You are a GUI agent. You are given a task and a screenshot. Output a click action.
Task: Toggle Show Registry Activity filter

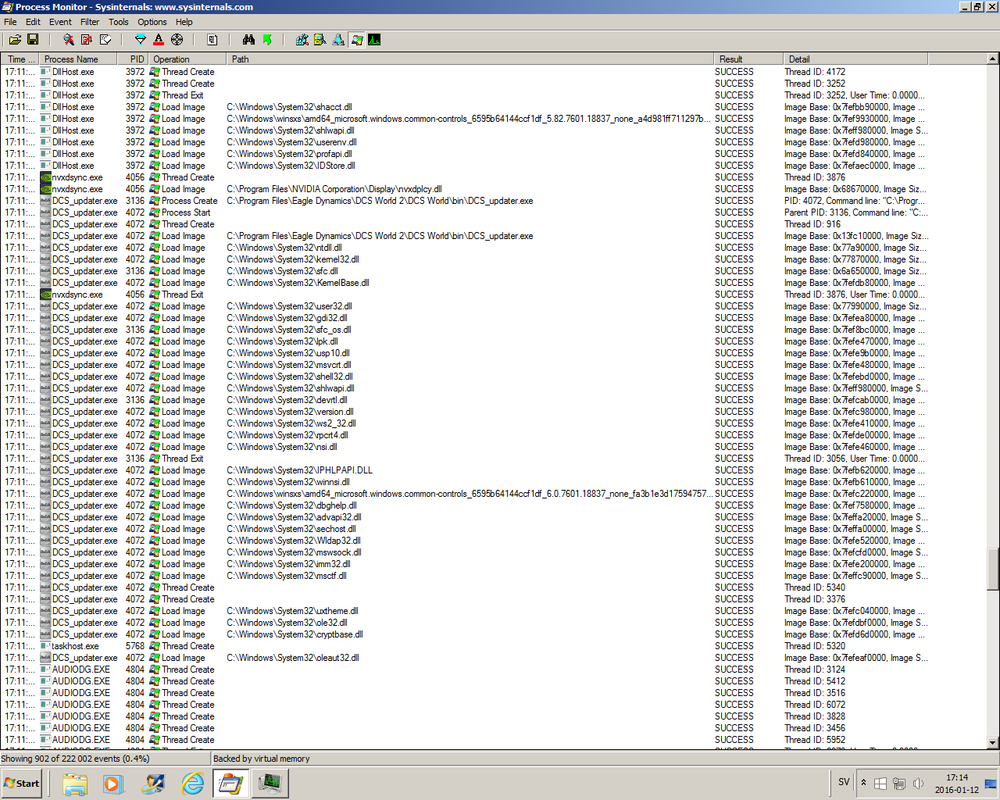[x=302, y=40]
